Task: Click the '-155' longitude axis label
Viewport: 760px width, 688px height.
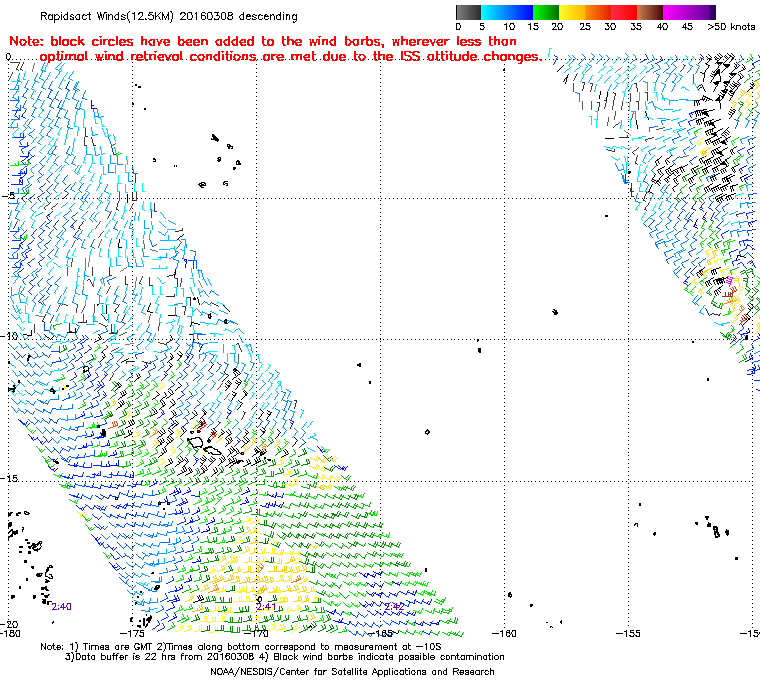Action: coord(628,633)
